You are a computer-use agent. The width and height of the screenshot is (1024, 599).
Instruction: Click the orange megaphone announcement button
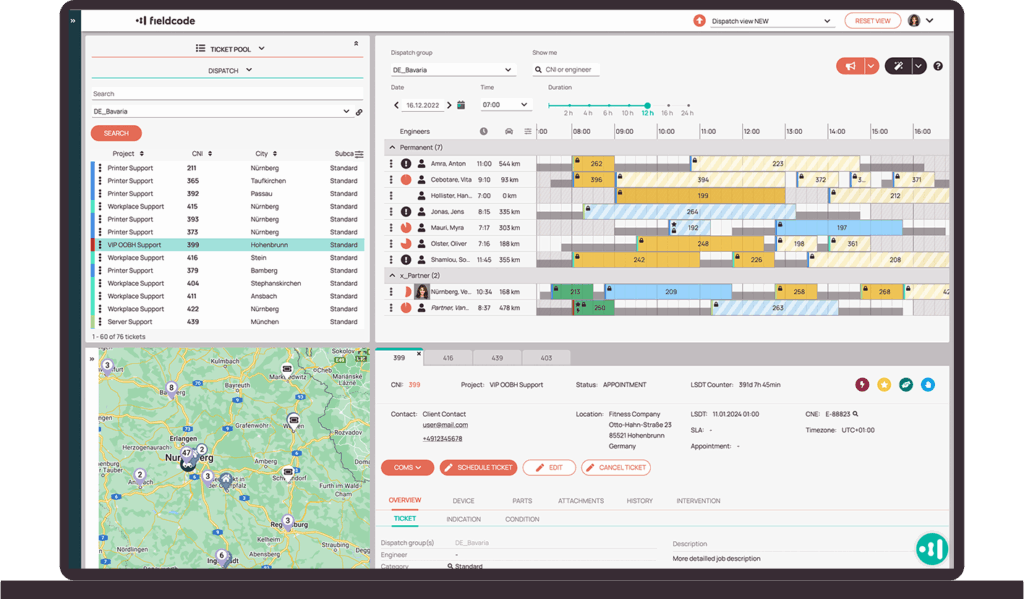tap(850, 66)
